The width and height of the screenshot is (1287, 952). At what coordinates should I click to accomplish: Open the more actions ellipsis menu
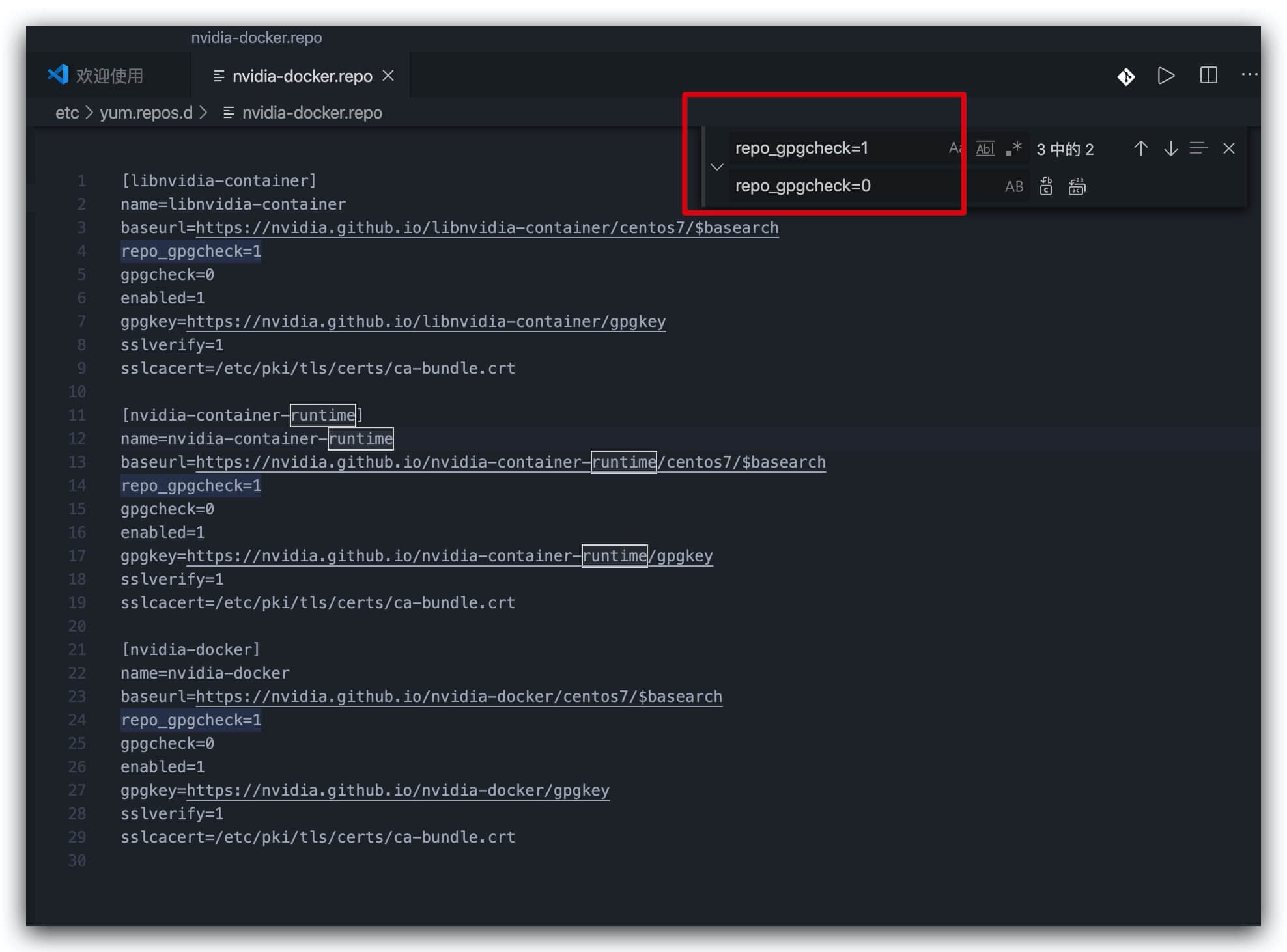tap(1249, 75)
